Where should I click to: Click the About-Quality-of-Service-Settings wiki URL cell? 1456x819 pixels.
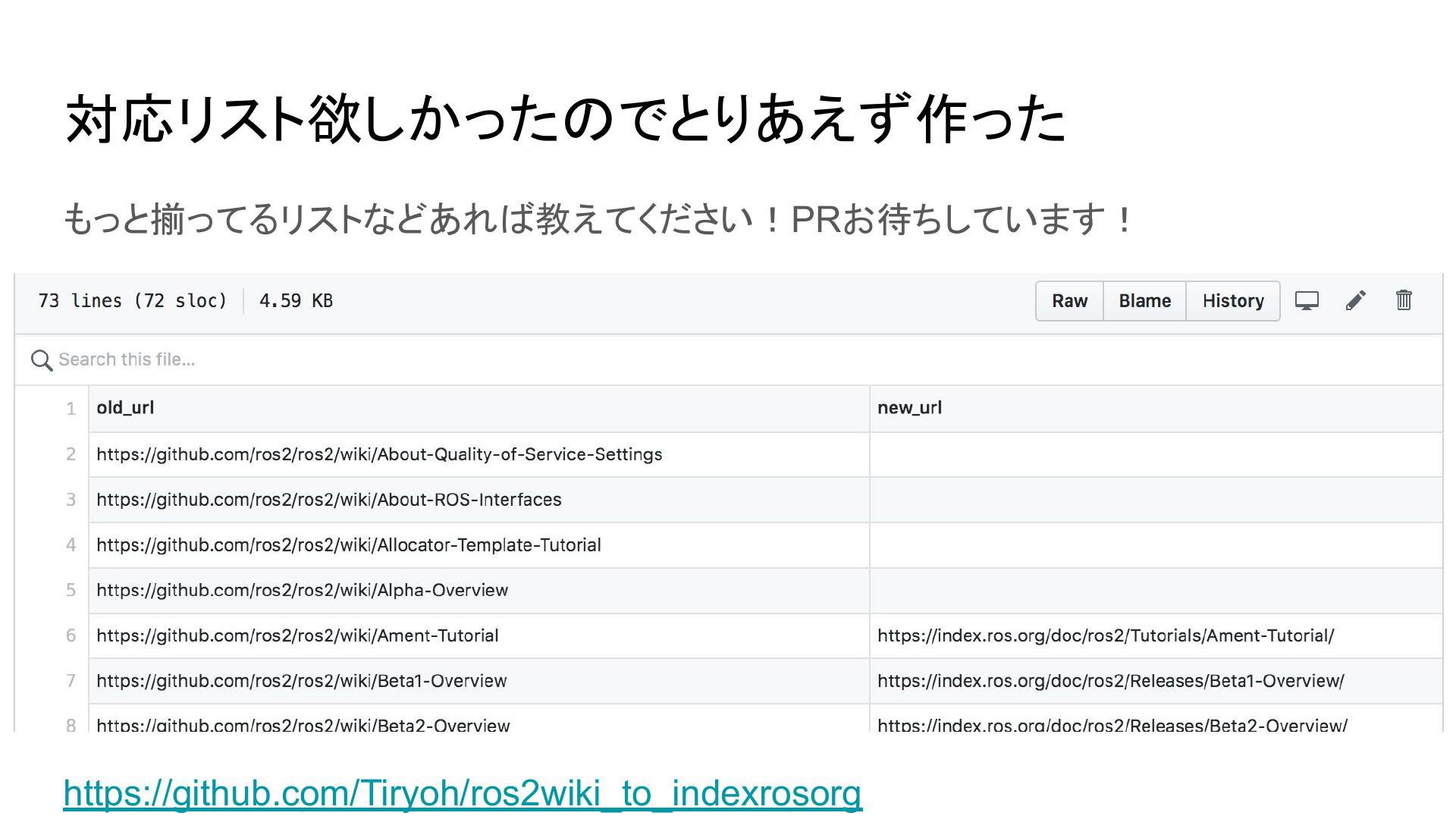pos(379,454)
